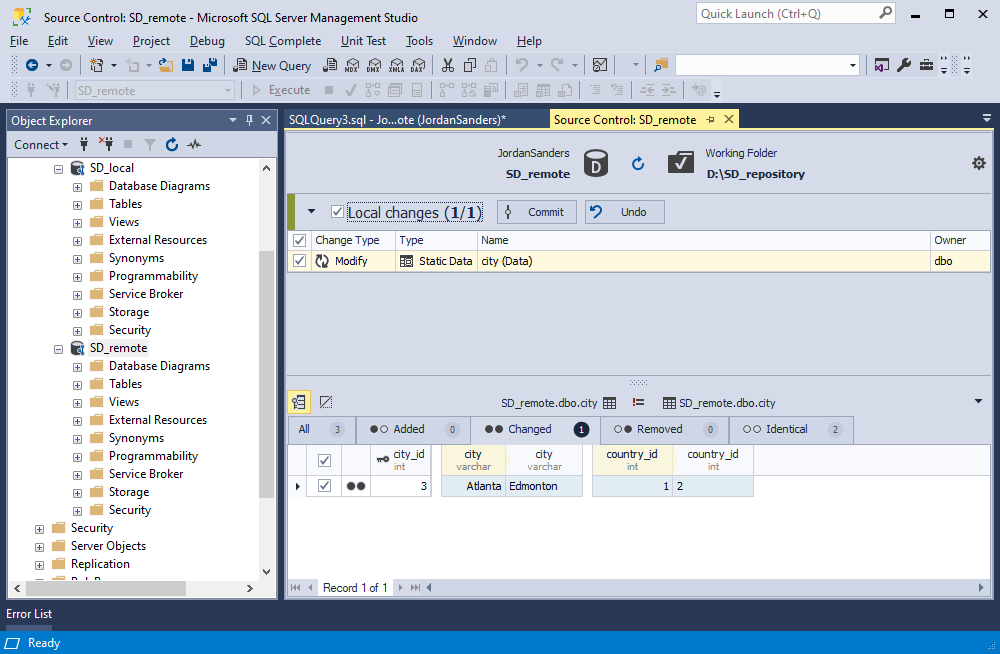Open Source Control settings gear
1000x654 pixels.
pyautogui.click(x=978, y=163)
